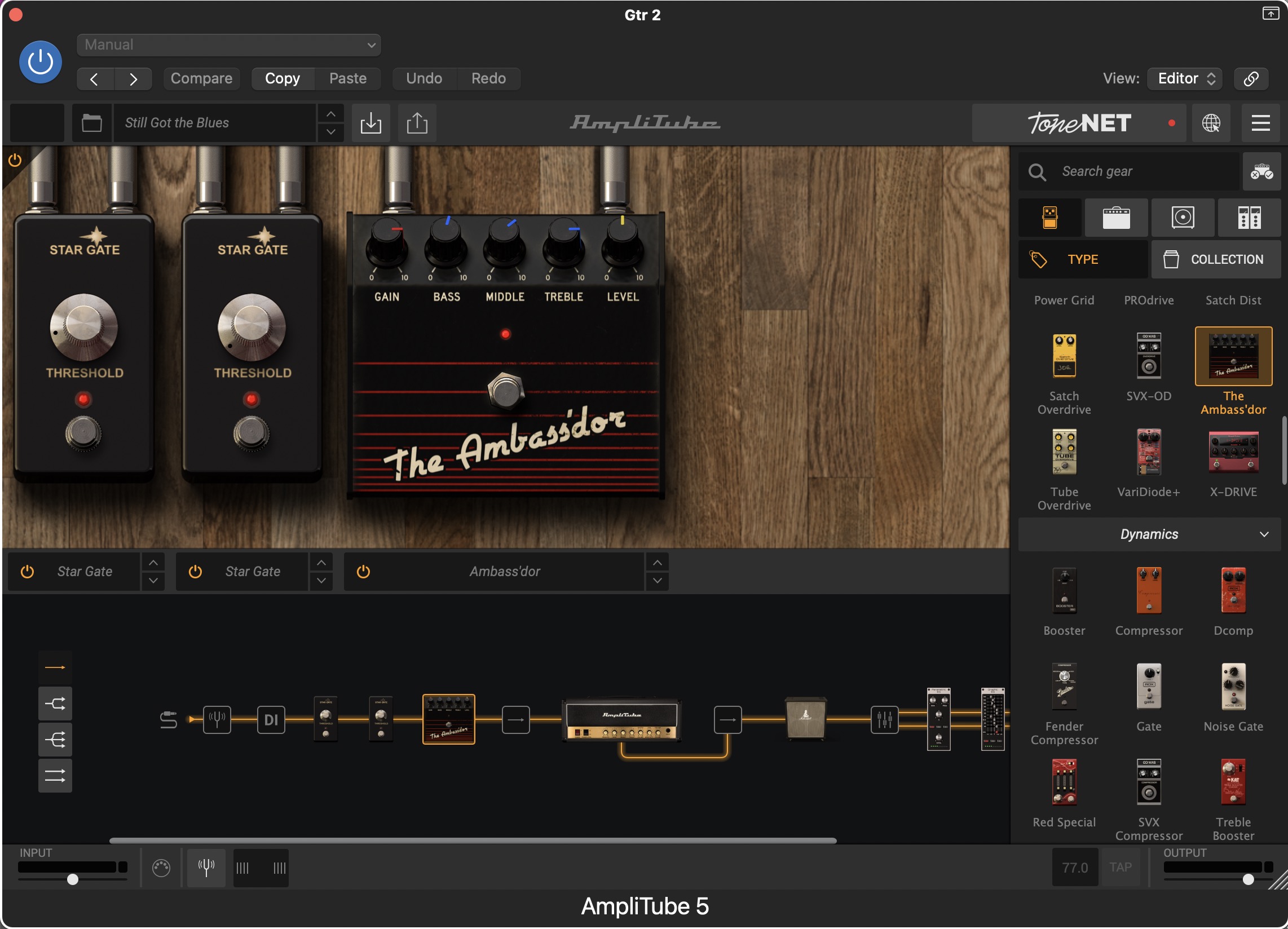Select the stomp pedal gear category icon

[x=1049, y=218]
